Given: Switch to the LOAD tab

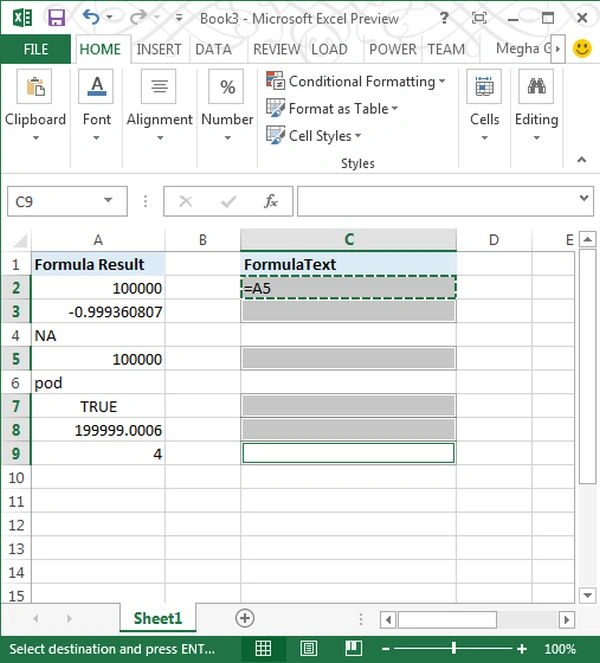Looking at the screenshot, I should pyautogui.click(x=329, y=49).
